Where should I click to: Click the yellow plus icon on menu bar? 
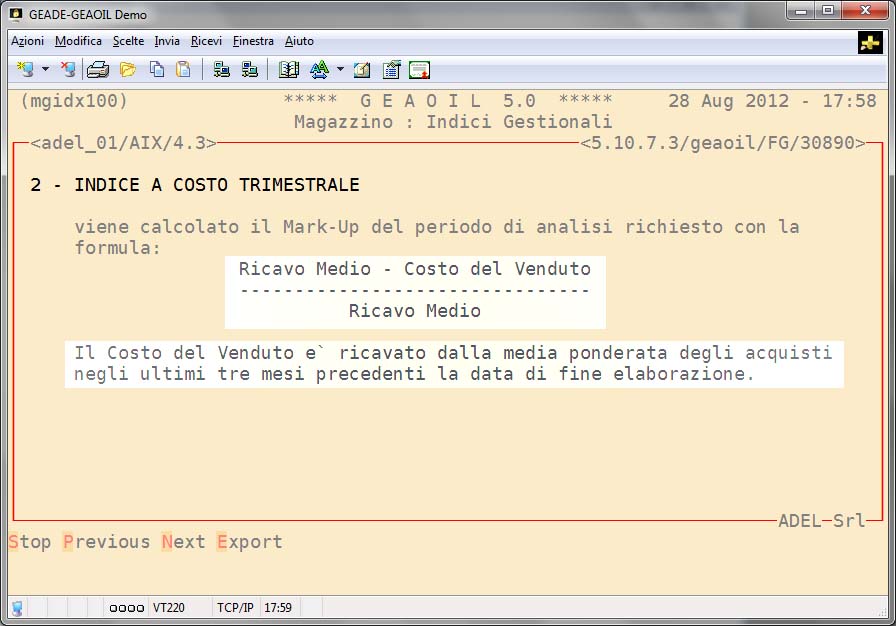869,42
